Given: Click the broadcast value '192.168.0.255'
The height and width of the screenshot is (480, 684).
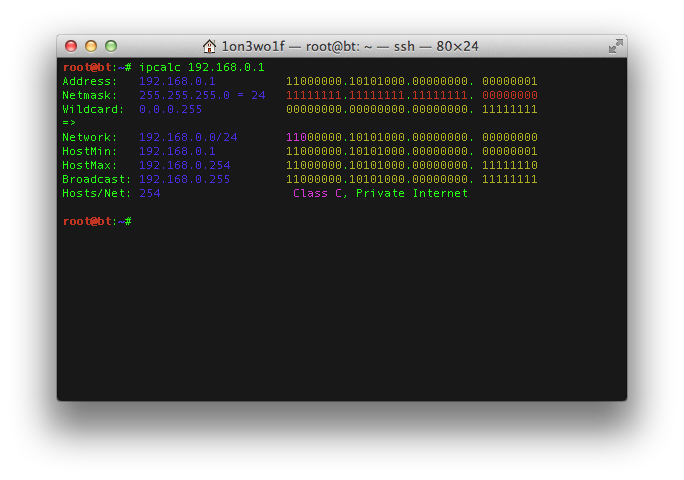Looking at the screenshot, I should click(x=185, y=179).
